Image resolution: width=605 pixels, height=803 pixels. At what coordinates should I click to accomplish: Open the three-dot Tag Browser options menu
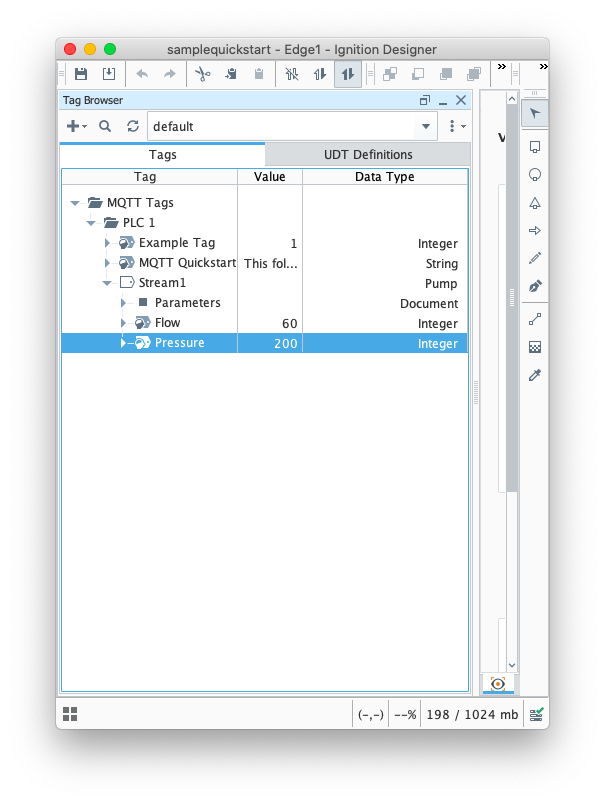tap(457, 126)
